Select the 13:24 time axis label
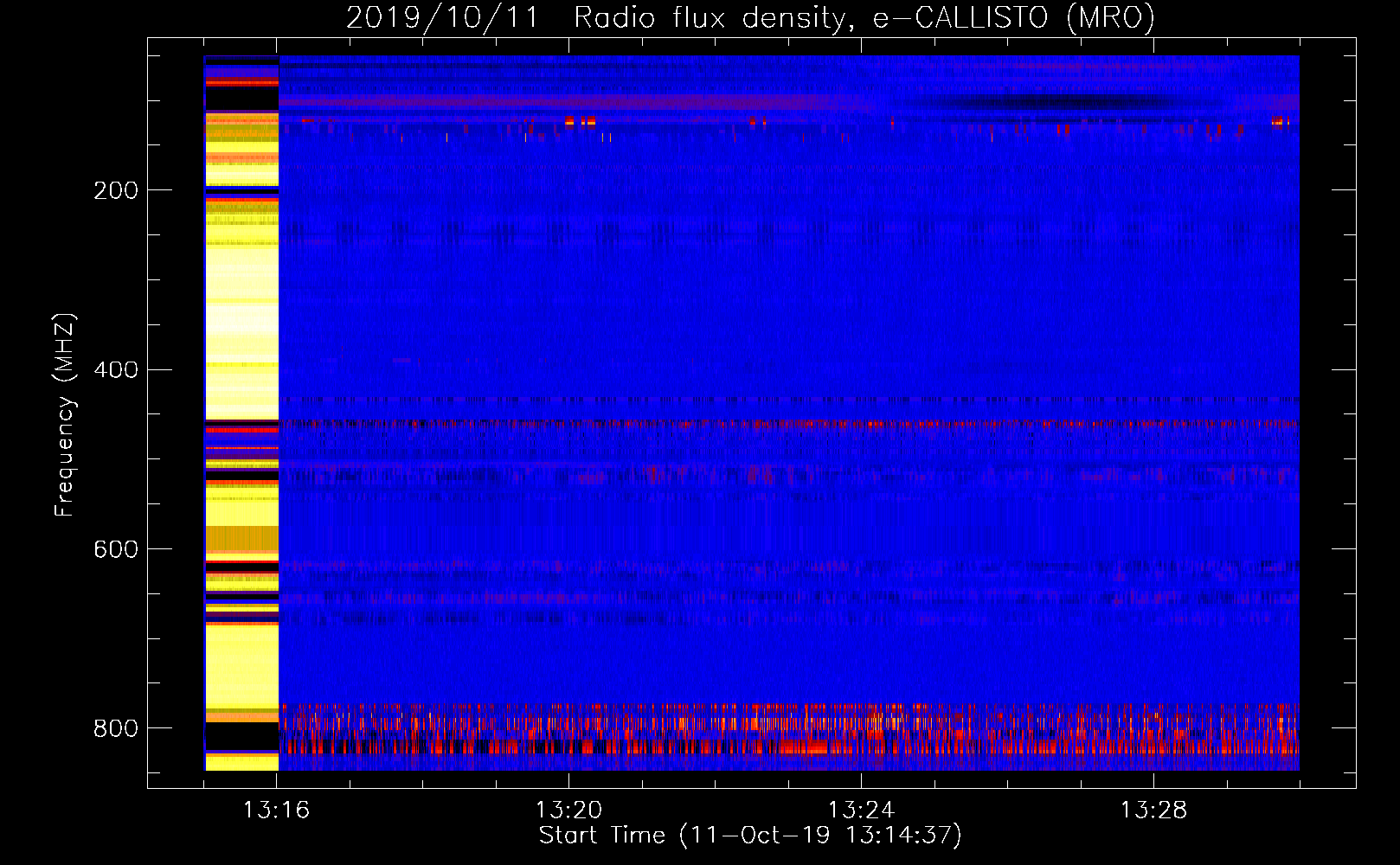 coord(861,810)
